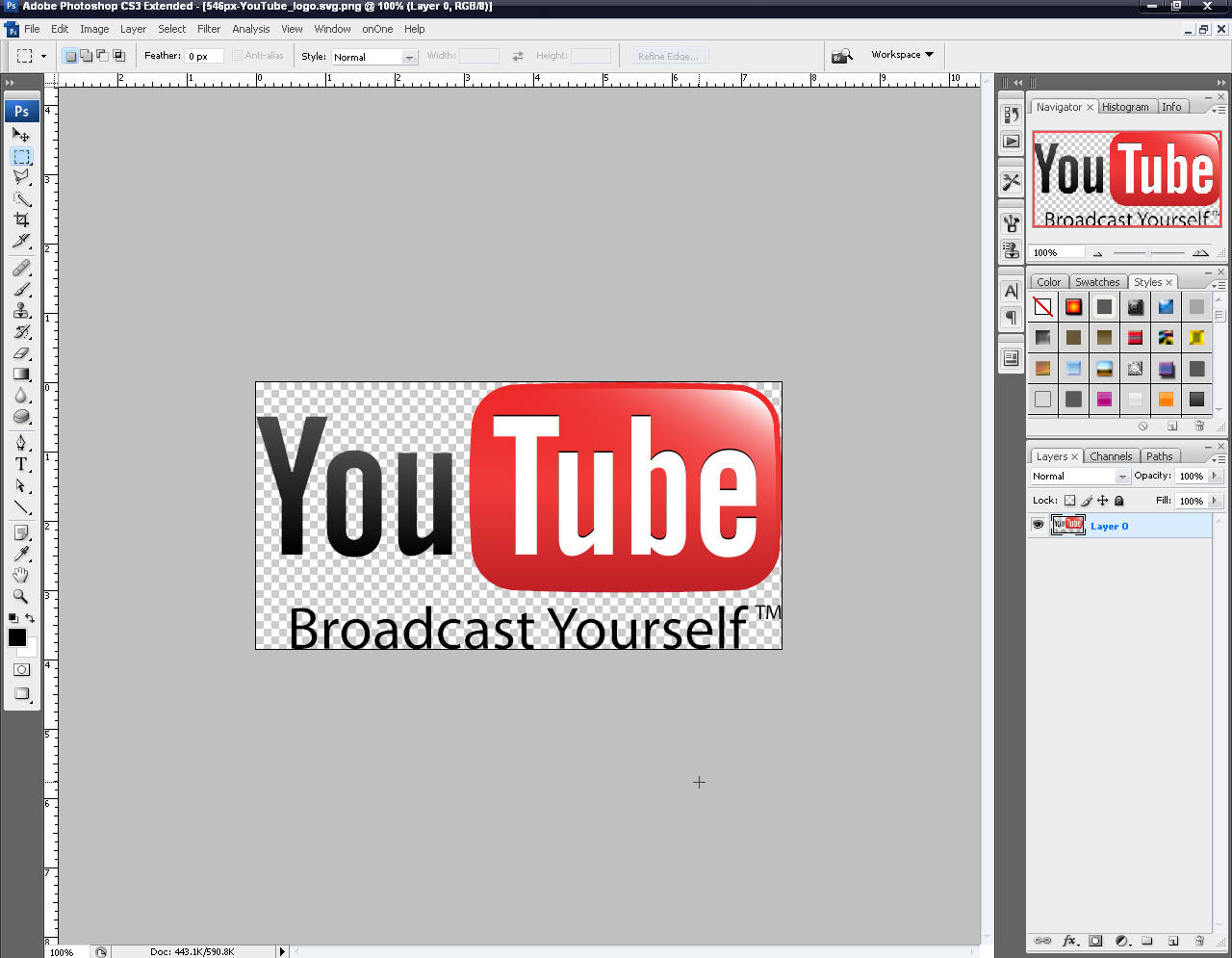Open the Filter menu

coord(209,29)
